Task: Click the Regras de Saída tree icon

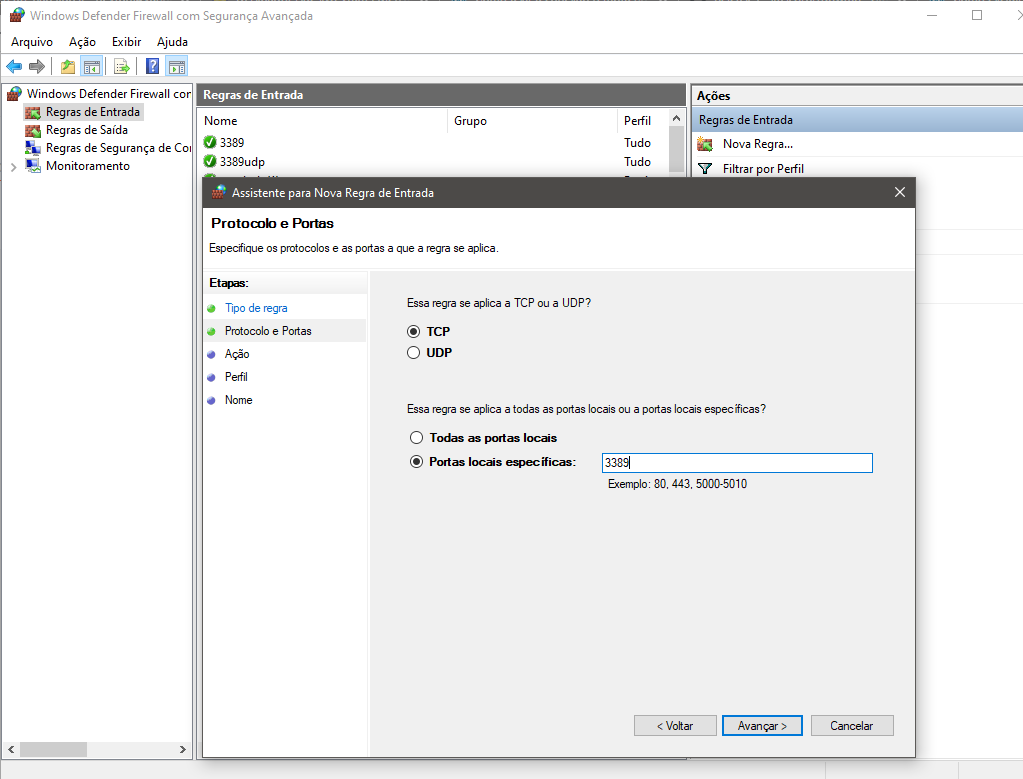Action: pyautogui.click(x=33, y=130)
